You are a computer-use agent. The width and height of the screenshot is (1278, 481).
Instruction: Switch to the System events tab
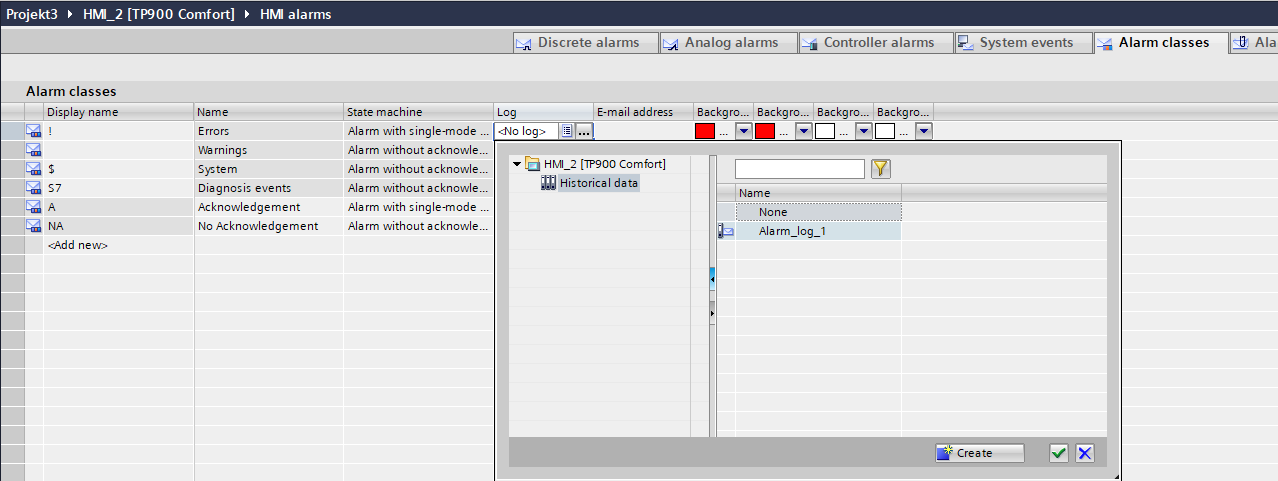(1022, 43)
